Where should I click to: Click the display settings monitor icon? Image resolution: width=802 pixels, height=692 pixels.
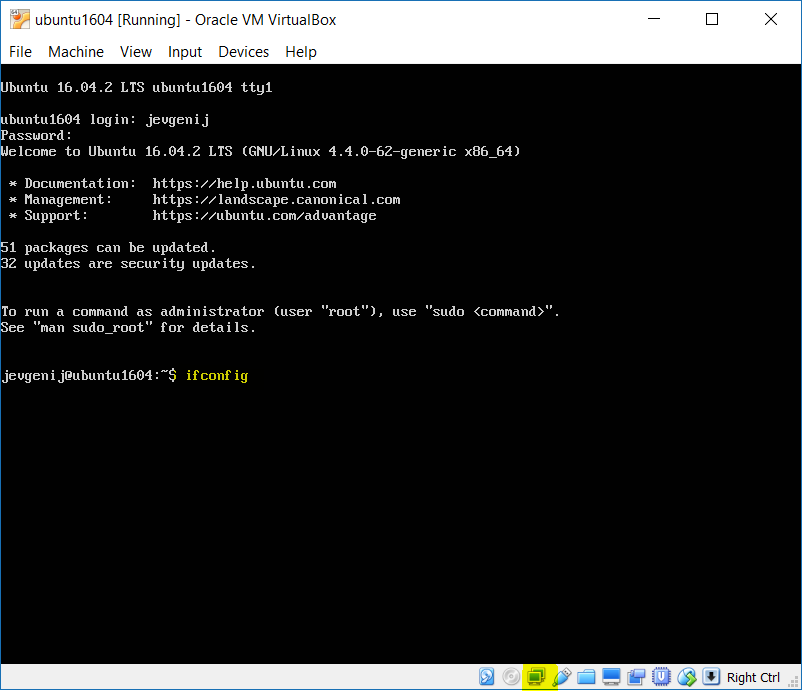(611, 677)
